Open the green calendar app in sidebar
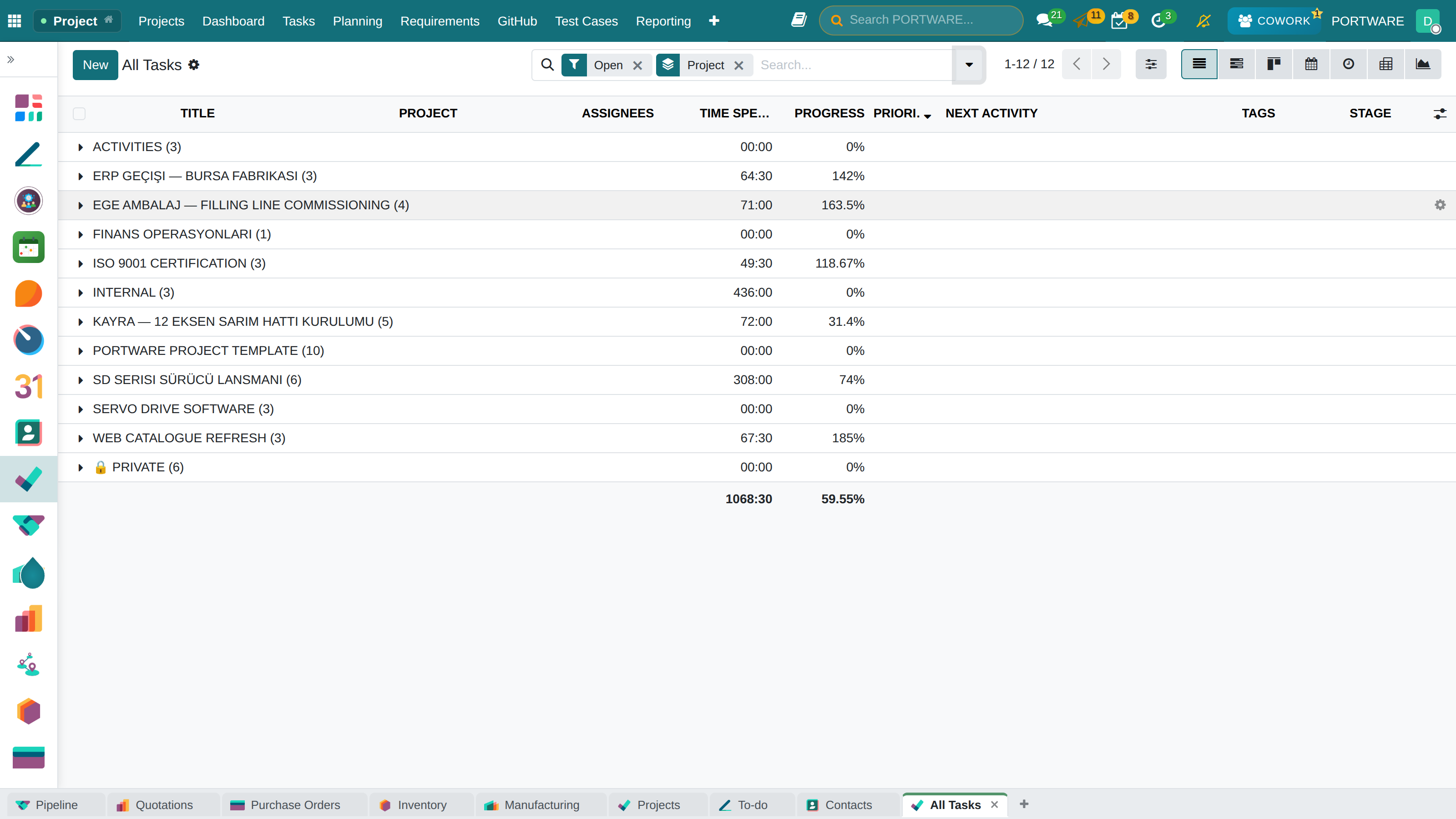Screen dimensions: 1456x819 pyautogui.click(x=29, y=247)
